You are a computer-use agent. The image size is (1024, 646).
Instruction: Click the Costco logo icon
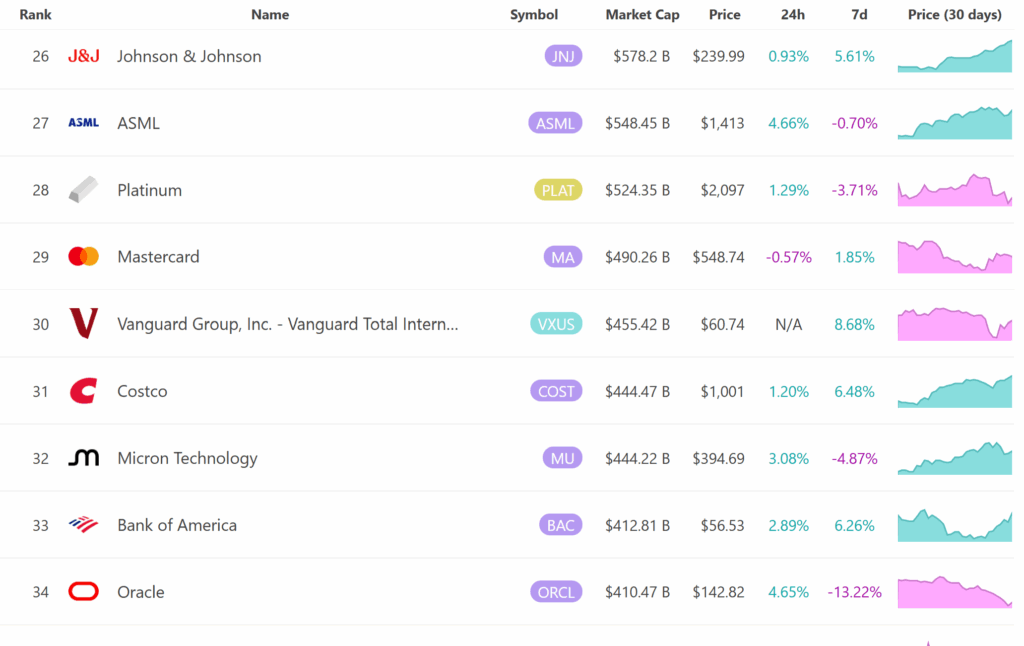pos(83,391)
